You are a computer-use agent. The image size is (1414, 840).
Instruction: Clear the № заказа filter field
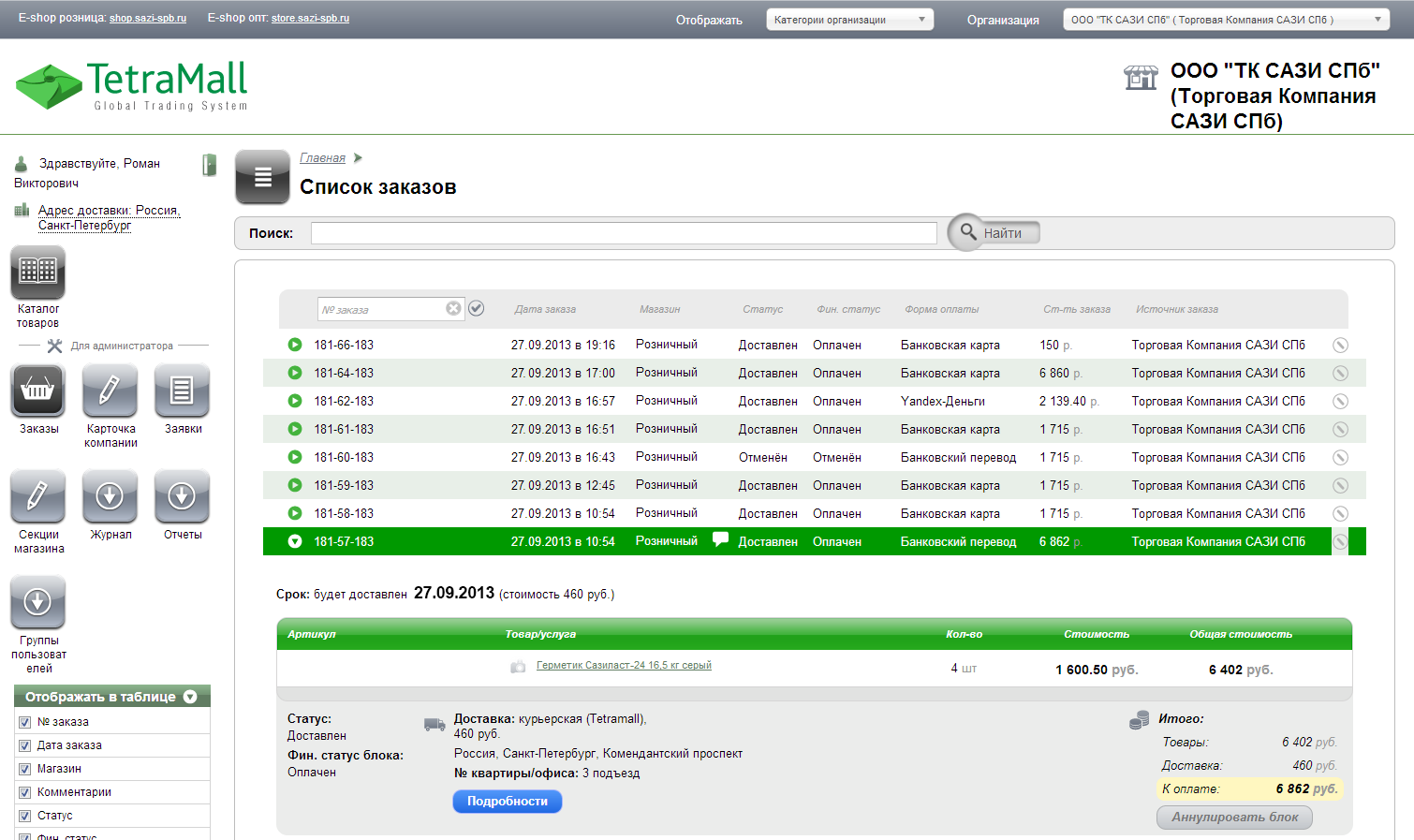coord(453,308)
